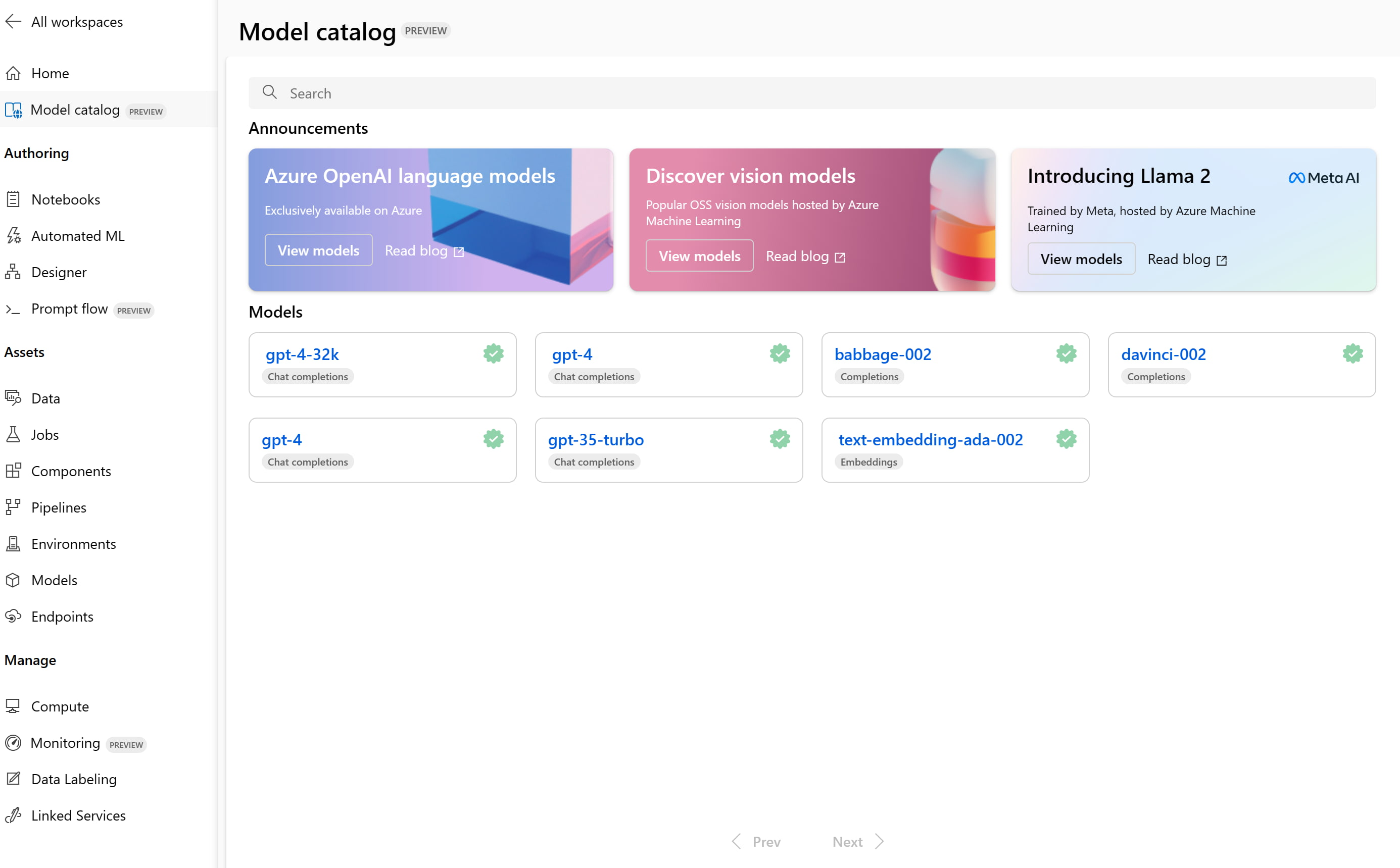Click verified badge on gpt-4-32k model

(493, 354)
